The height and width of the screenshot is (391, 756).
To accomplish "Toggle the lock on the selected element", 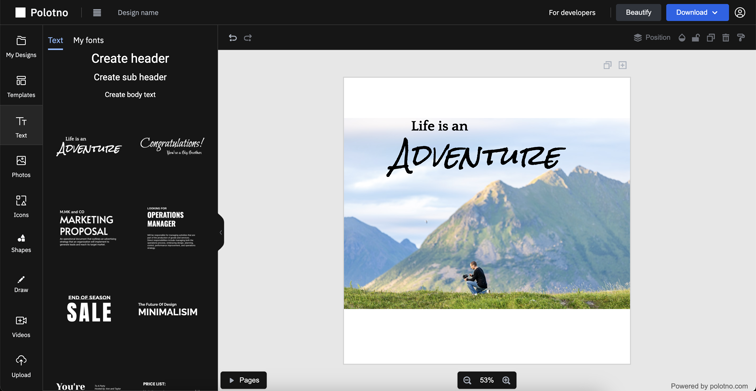I will point(696,38).
